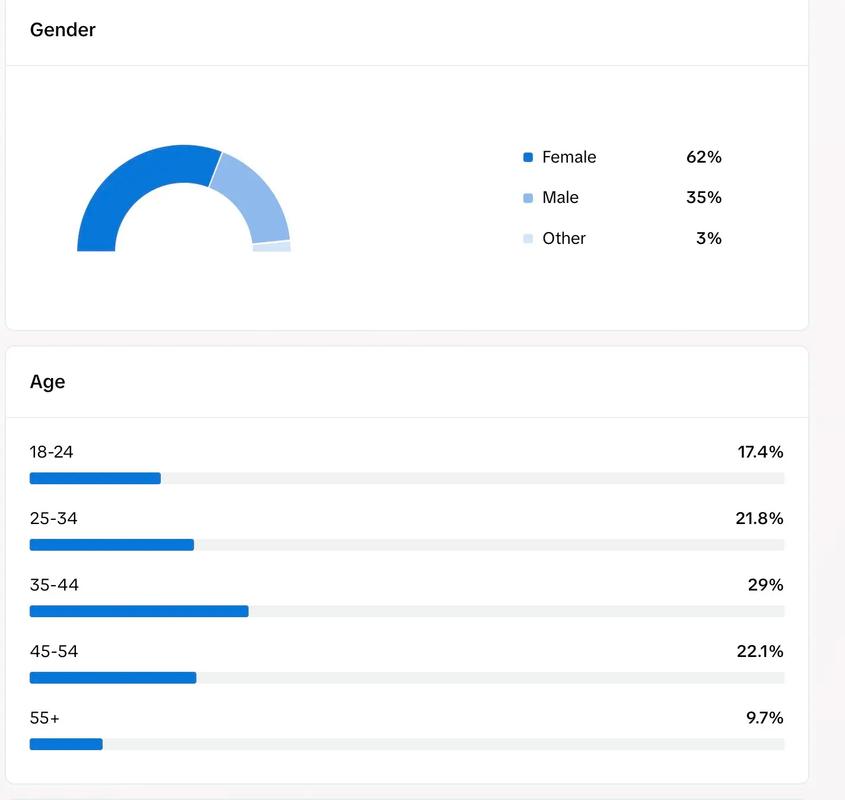Click the Other legend label

(x=564, y=238)
